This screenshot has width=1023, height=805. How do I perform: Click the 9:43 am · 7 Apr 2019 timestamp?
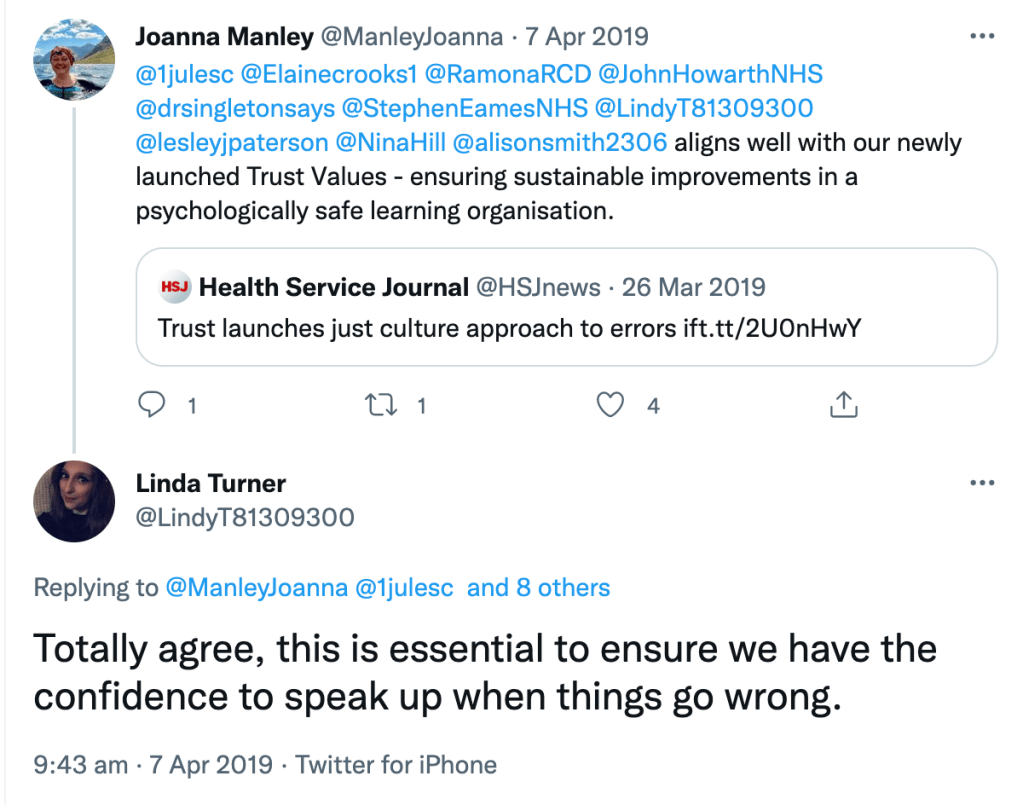point(153,765)
